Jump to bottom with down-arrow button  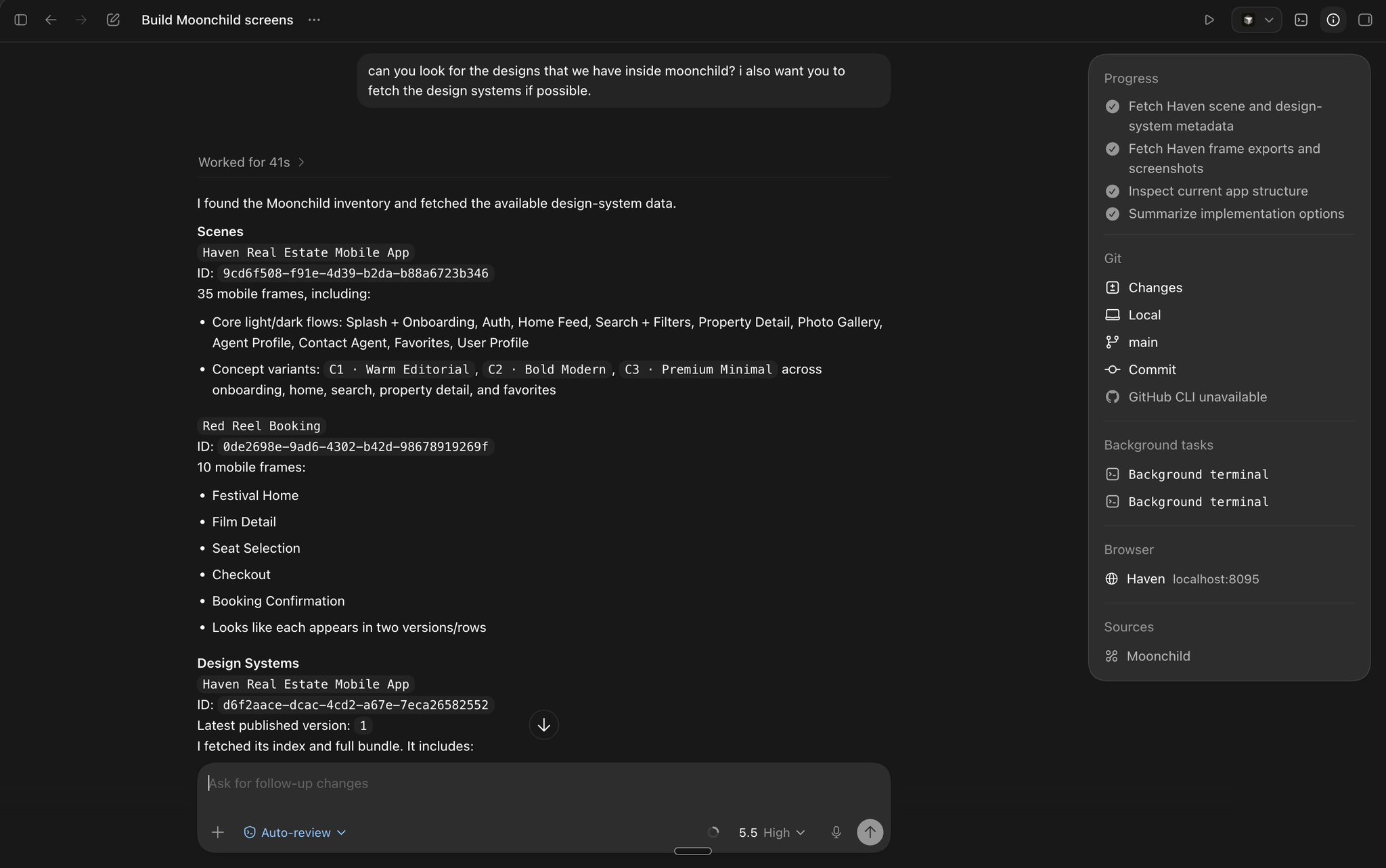point(543,725)
